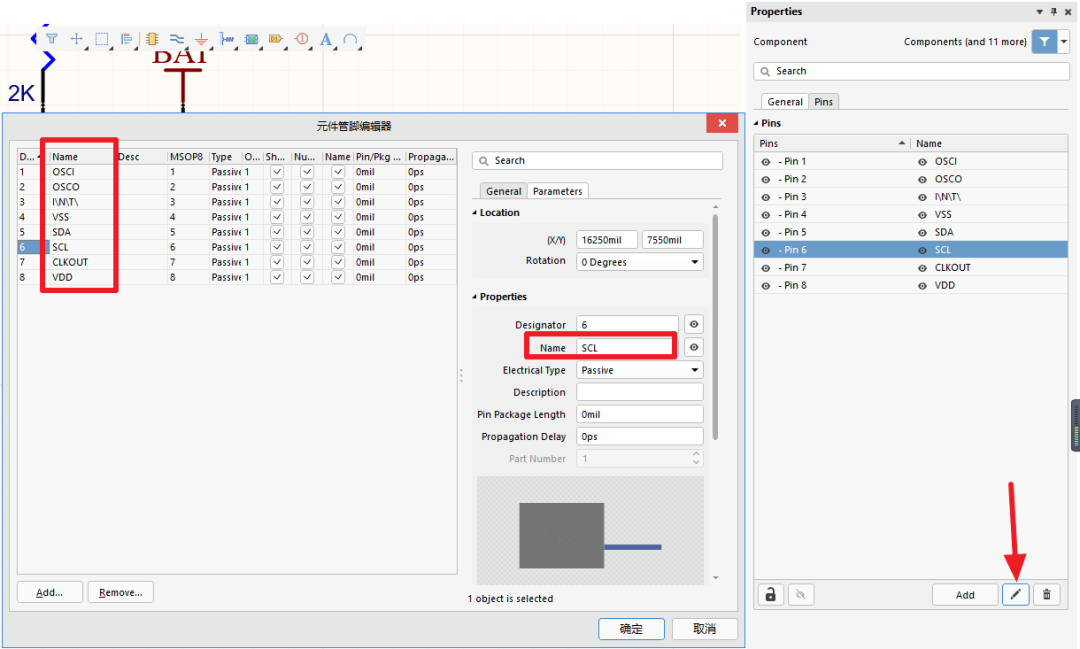Select the place wire tool
The height and width of the screenshot is (649, 1080).
pyautogui.click(x=177, y=39)
